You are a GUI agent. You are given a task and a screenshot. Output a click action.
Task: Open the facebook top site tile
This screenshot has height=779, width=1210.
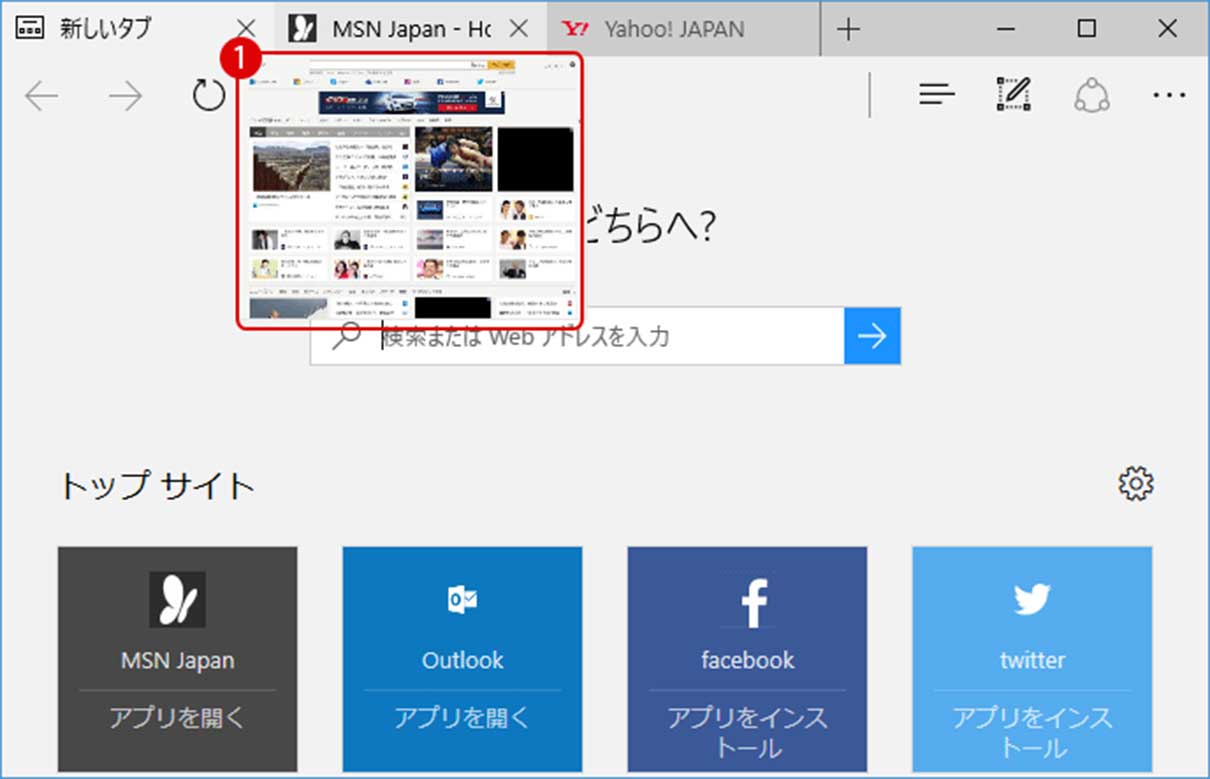click(x=747, y=659)
